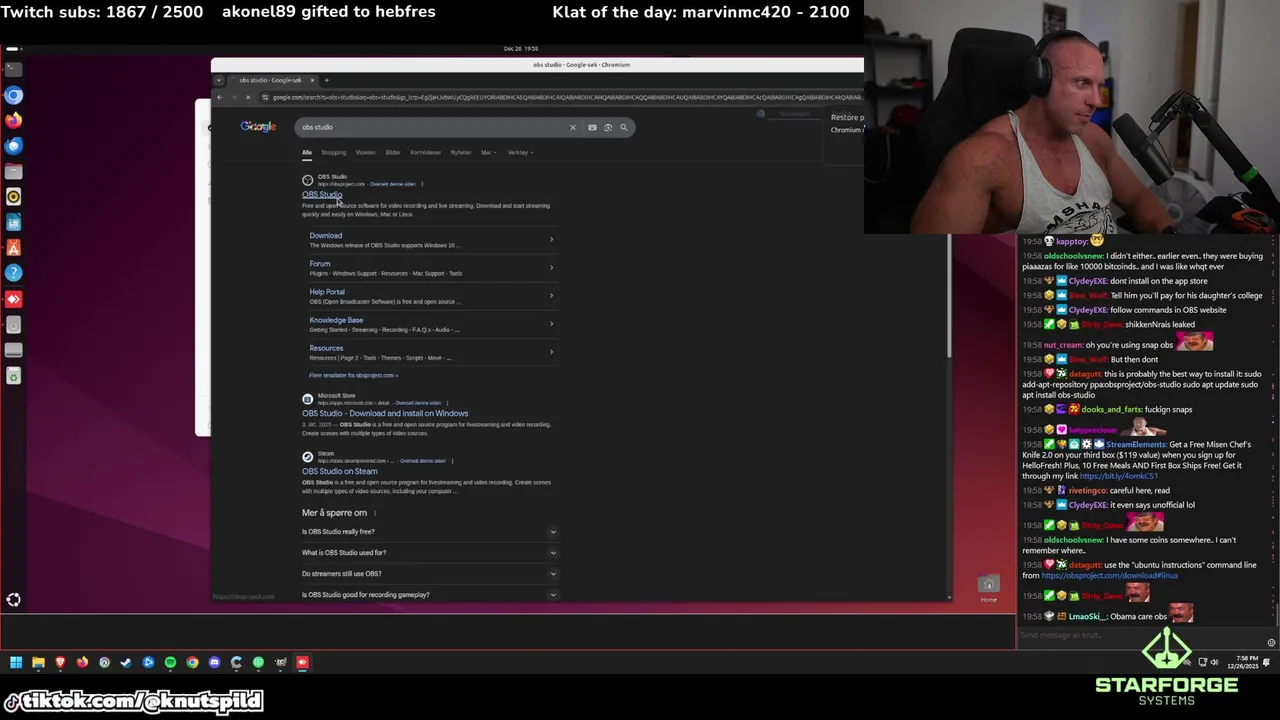Expand 'What is OBS Studio used for?' question
The height and width of the screenshot is (720, 1280).
(429, 553)
